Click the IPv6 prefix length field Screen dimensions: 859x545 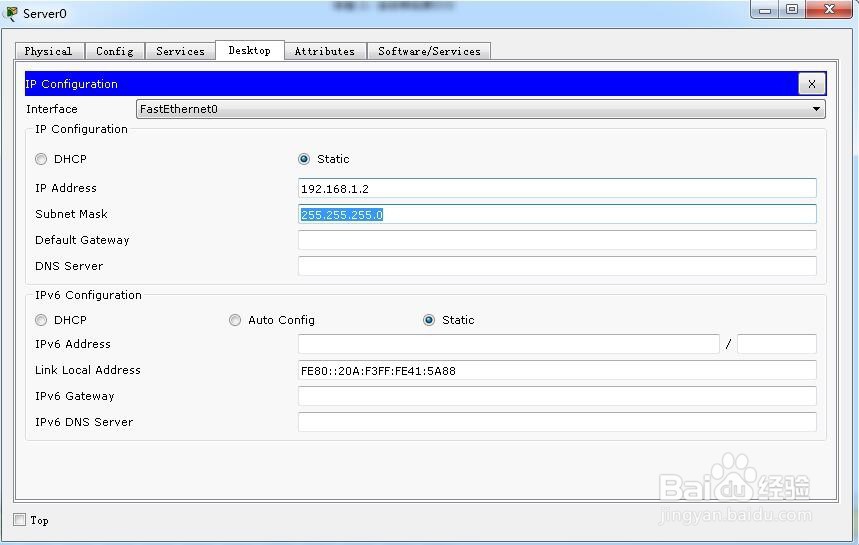tap(777, 344)
